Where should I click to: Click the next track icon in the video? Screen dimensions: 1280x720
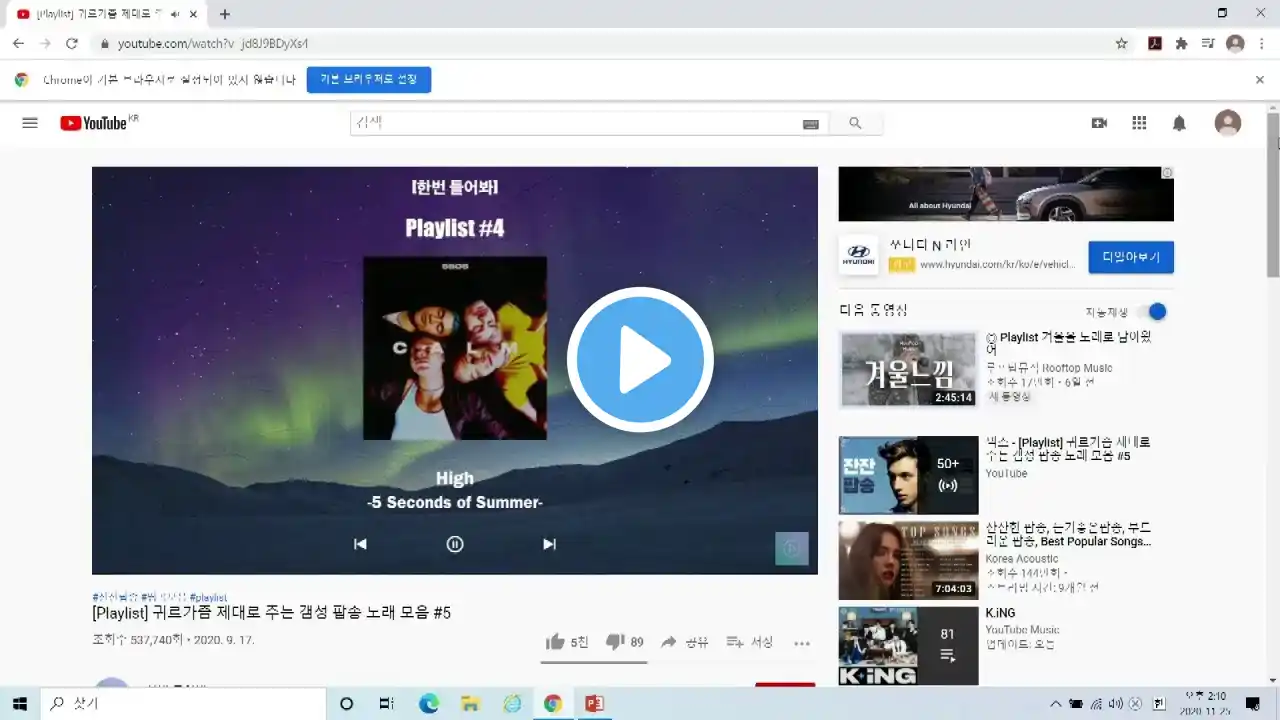[x=549, y=544]
